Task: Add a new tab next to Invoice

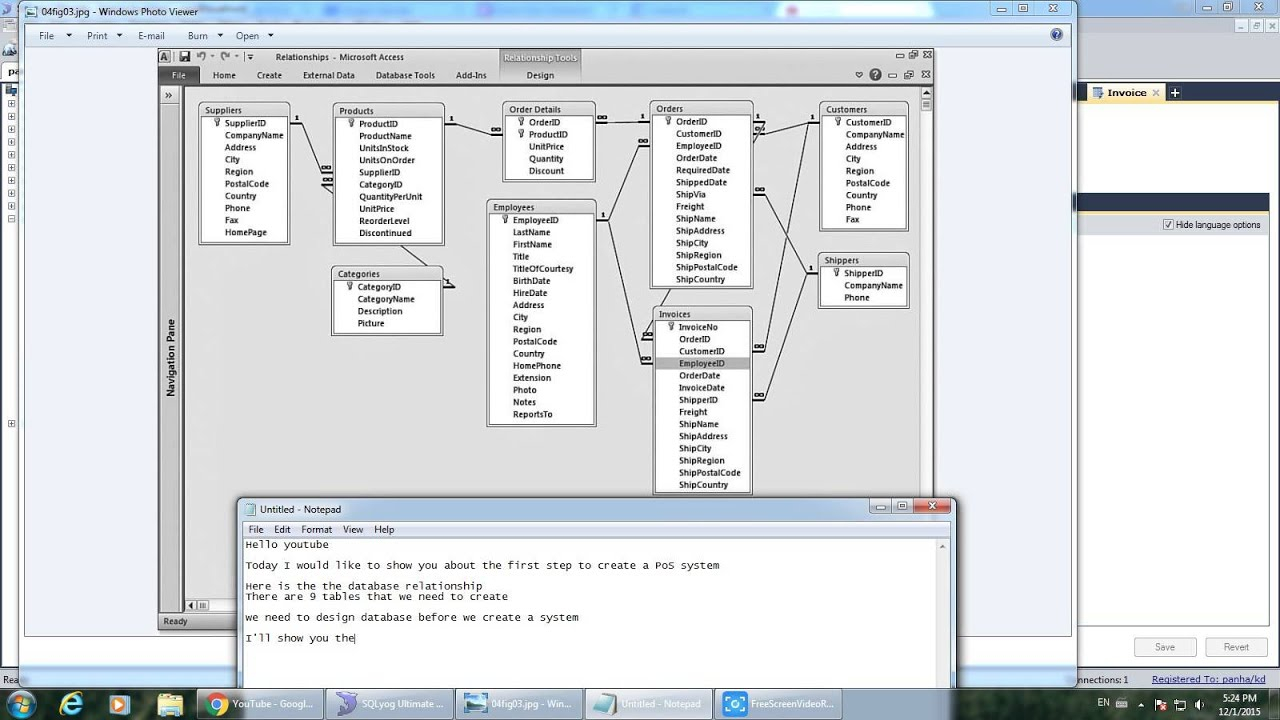Action: pyautogui.click(x=1175, y=92)
